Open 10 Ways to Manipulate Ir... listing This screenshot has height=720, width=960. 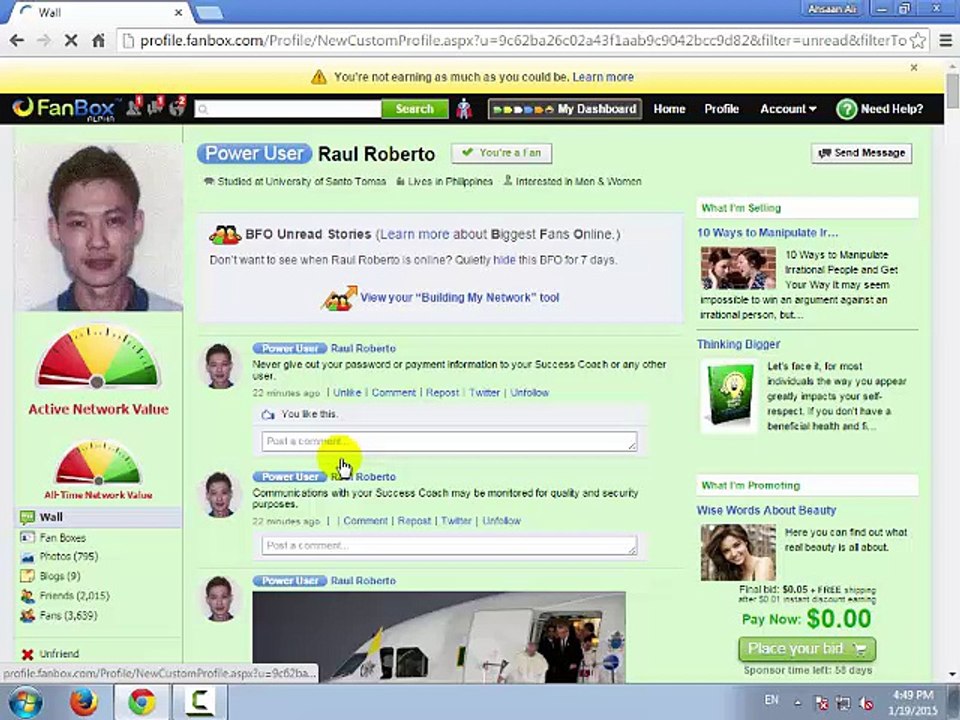click(x=768, y=233)
